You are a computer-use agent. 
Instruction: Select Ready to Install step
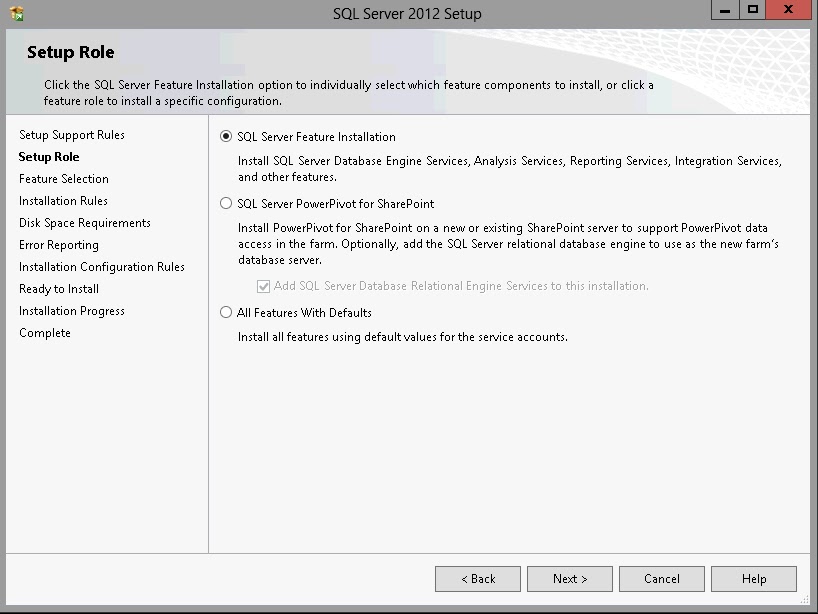tap(59, 288)
